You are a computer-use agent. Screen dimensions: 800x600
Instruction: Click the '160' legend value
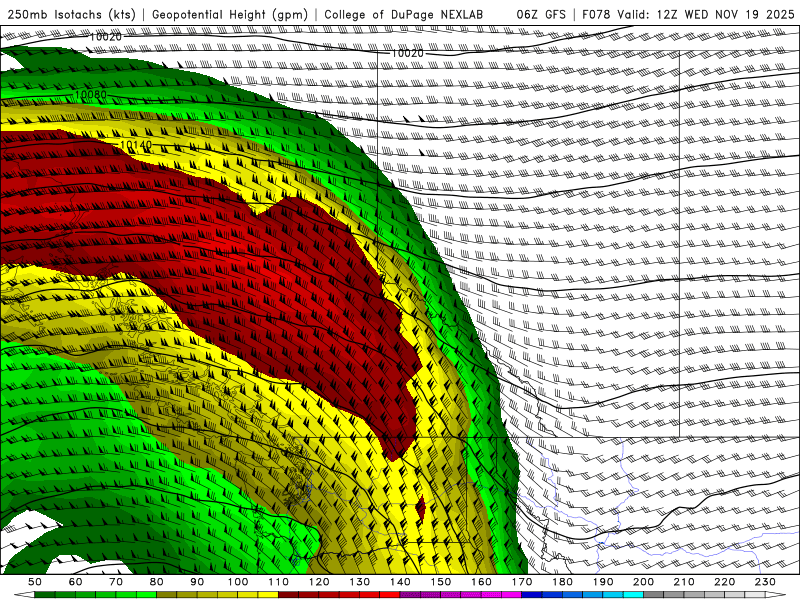pyautogui.click(x=481, y=582)
